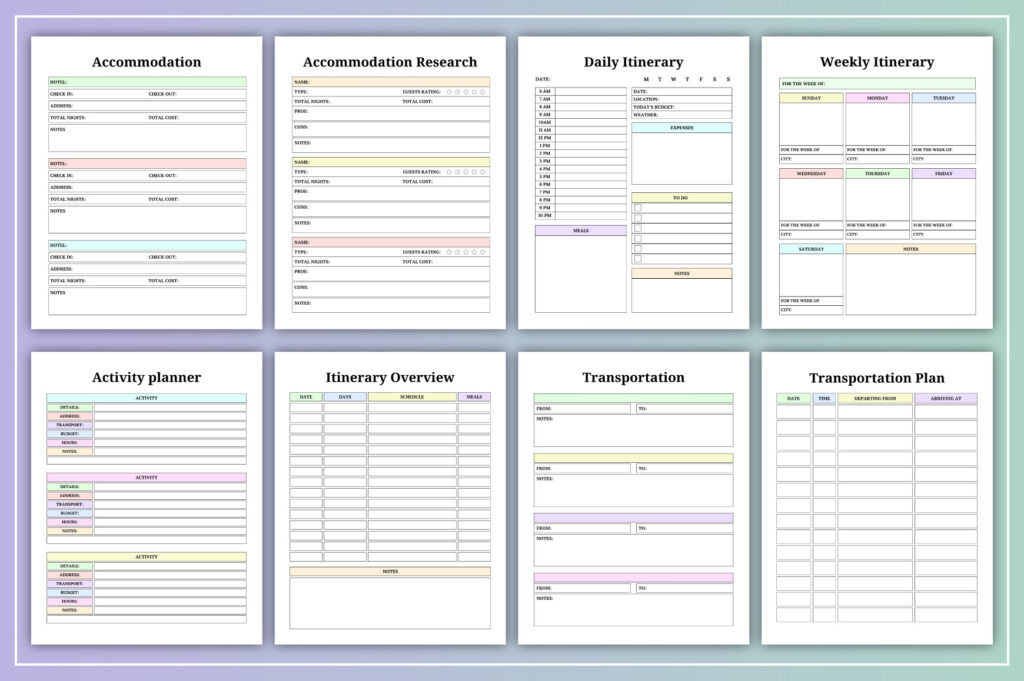Click the TODAY'S BUDGET field
Image resolution: width=1024 pixels, height=681 pixels.
point(682,107)
